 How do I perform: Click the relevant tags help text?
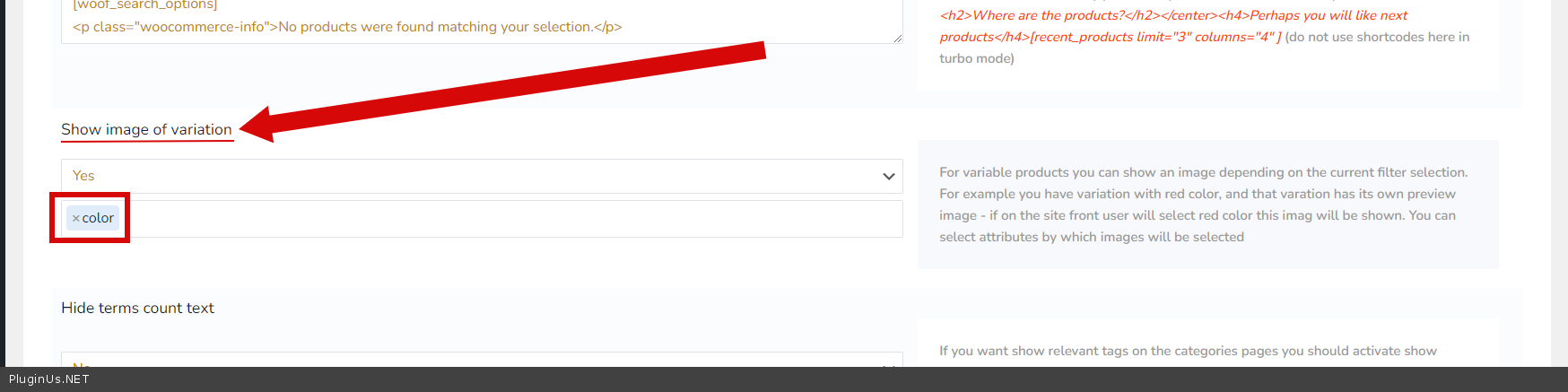(x=1188, y=351)
